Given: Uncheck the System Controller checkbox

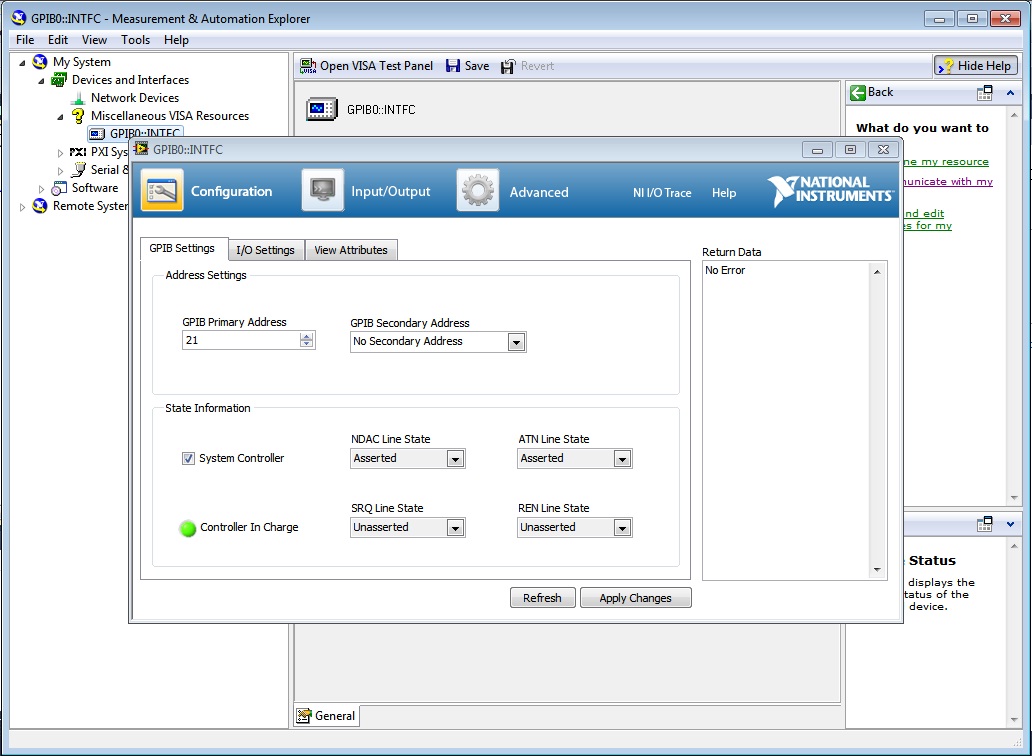Looking at the screenshot, I should 188,458.
